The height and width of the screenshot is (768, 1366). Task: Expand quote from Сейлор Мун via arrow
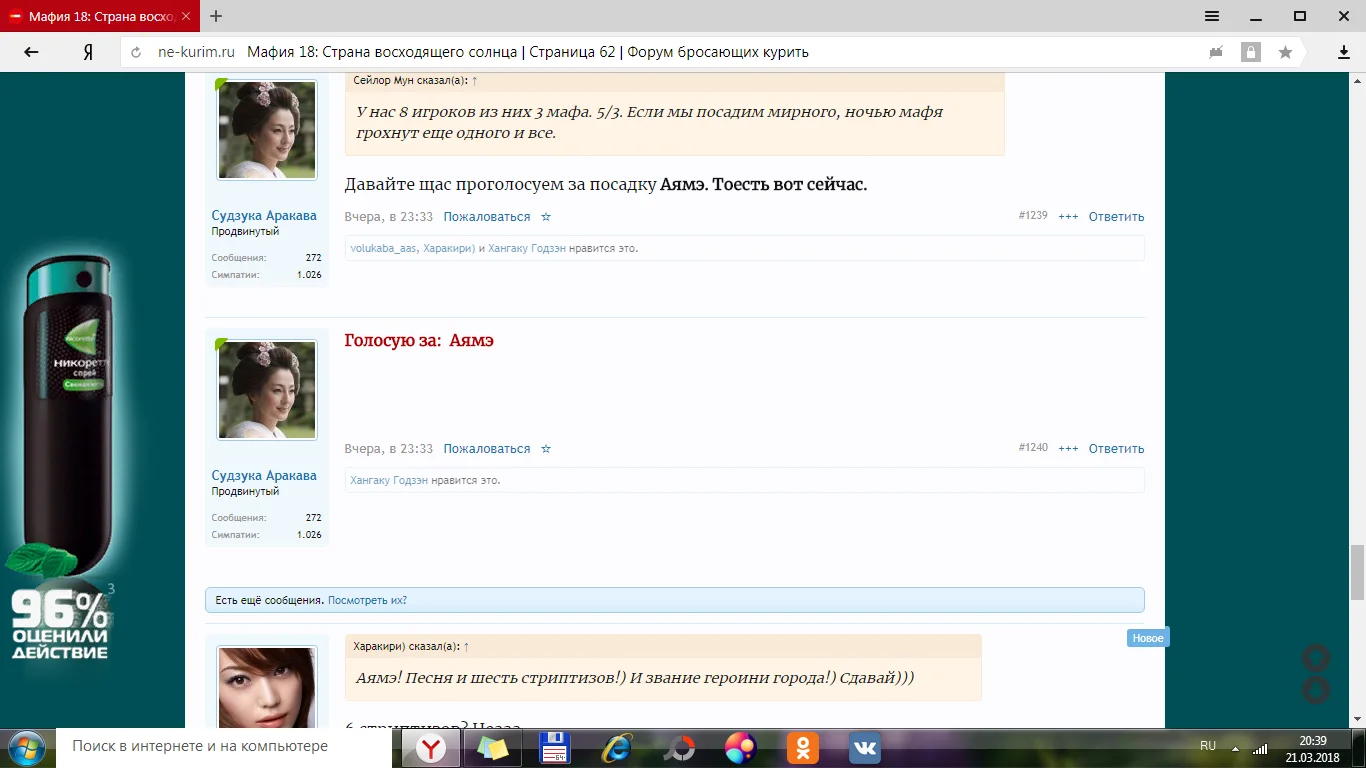click(x=475, y=80)
